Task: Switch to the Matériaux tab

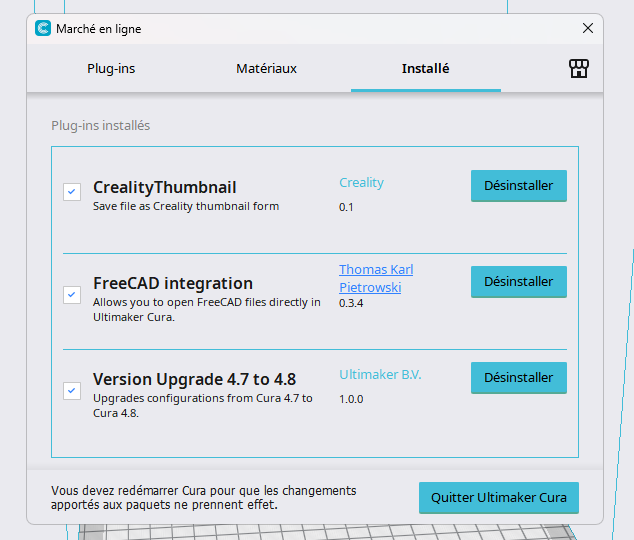Action: (x=266, y=69)
